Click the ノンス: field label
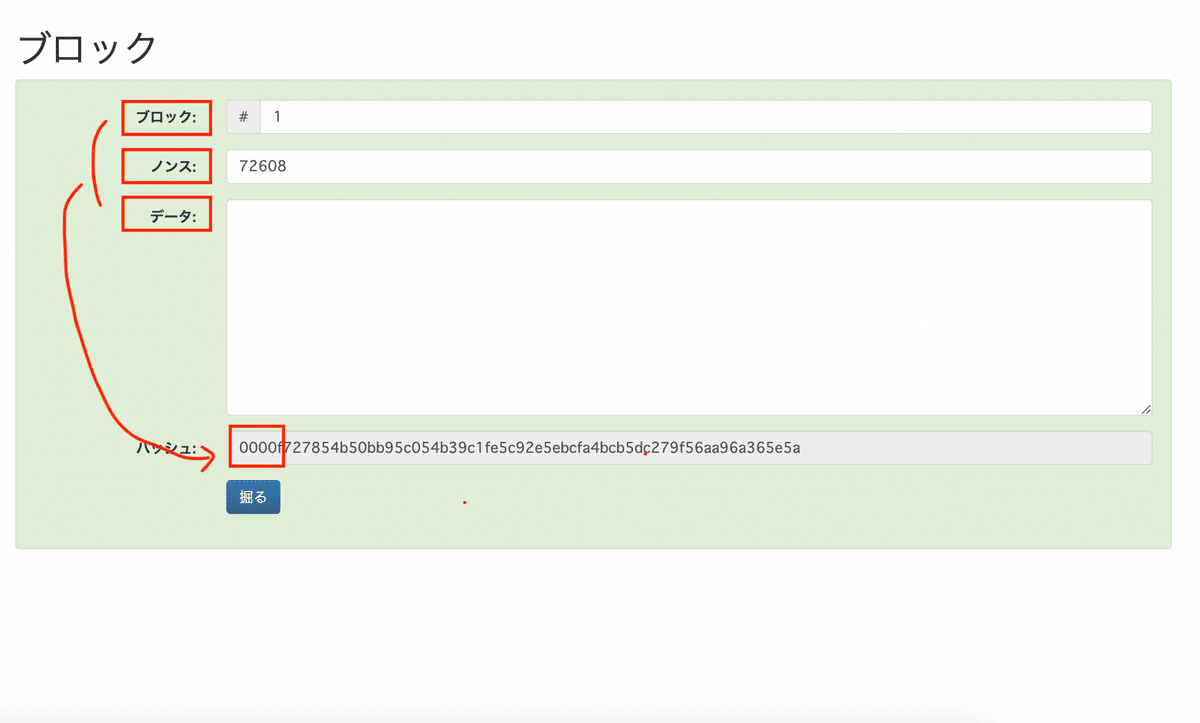 pyautogui.click(x=173, y=167)
